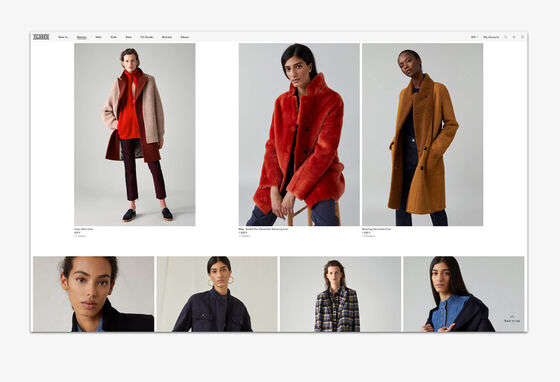Click the Shearling Reversible Coat title under camel coat

[376, 229]
